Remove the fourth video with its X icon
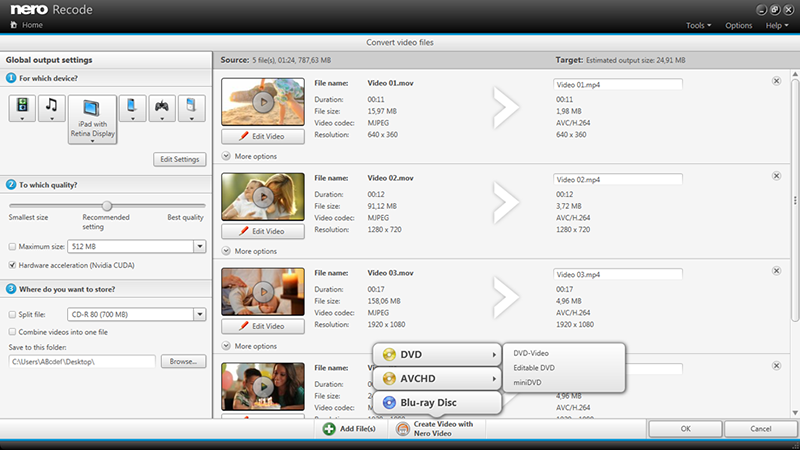Viewport: 800px width, 450px height. [776, 365]
